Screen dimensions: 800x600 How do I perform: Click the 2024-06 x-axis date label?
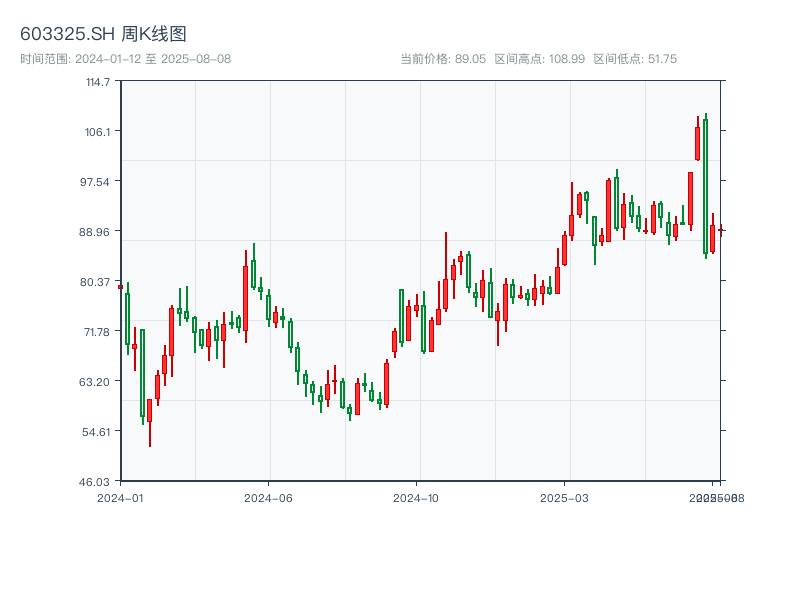pyautogui.click(x=268, y=498)
